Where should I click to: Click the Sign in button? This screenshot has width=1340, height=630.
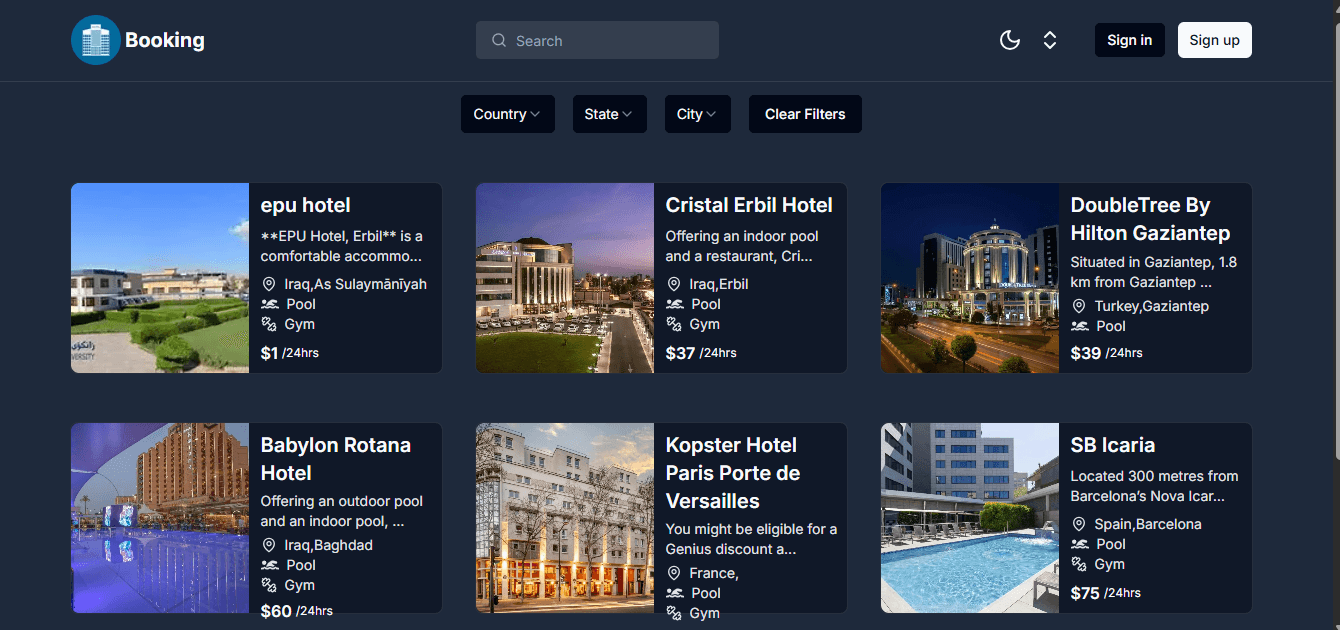pyautogui.click(x=1129, y=40)
